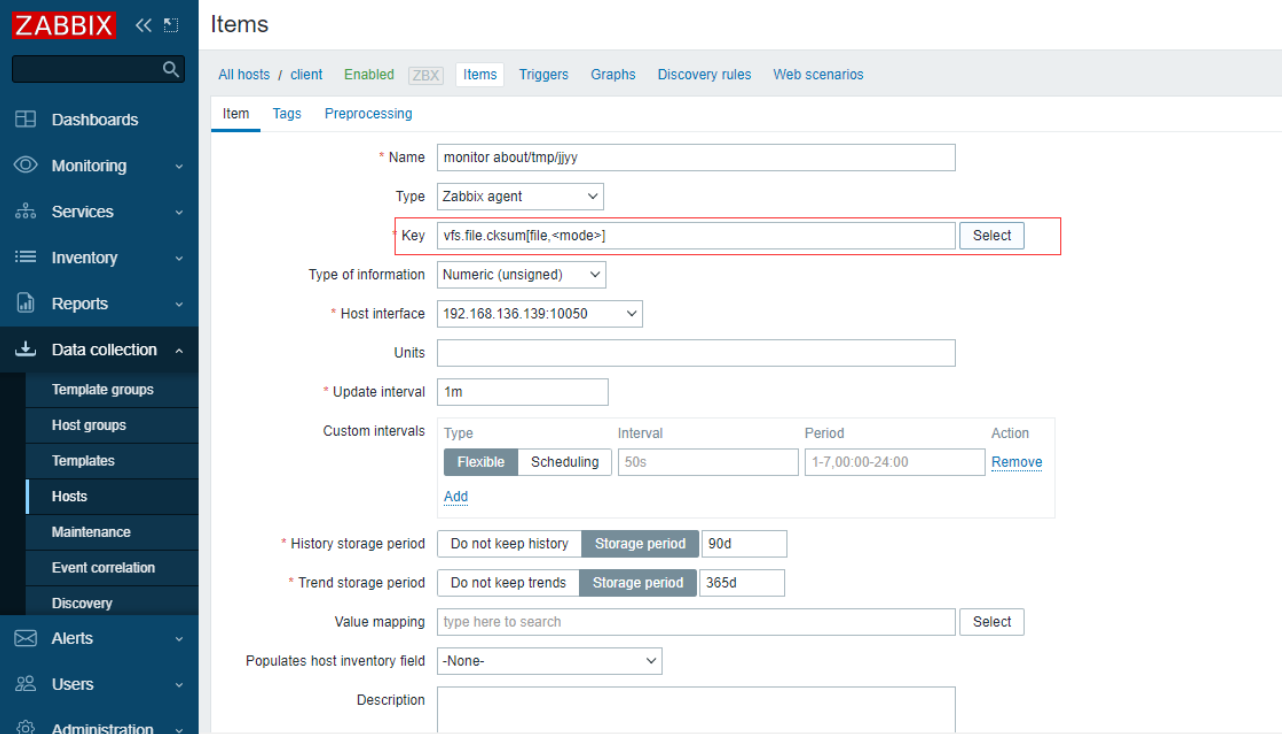Click Select button next to Key

992,236
